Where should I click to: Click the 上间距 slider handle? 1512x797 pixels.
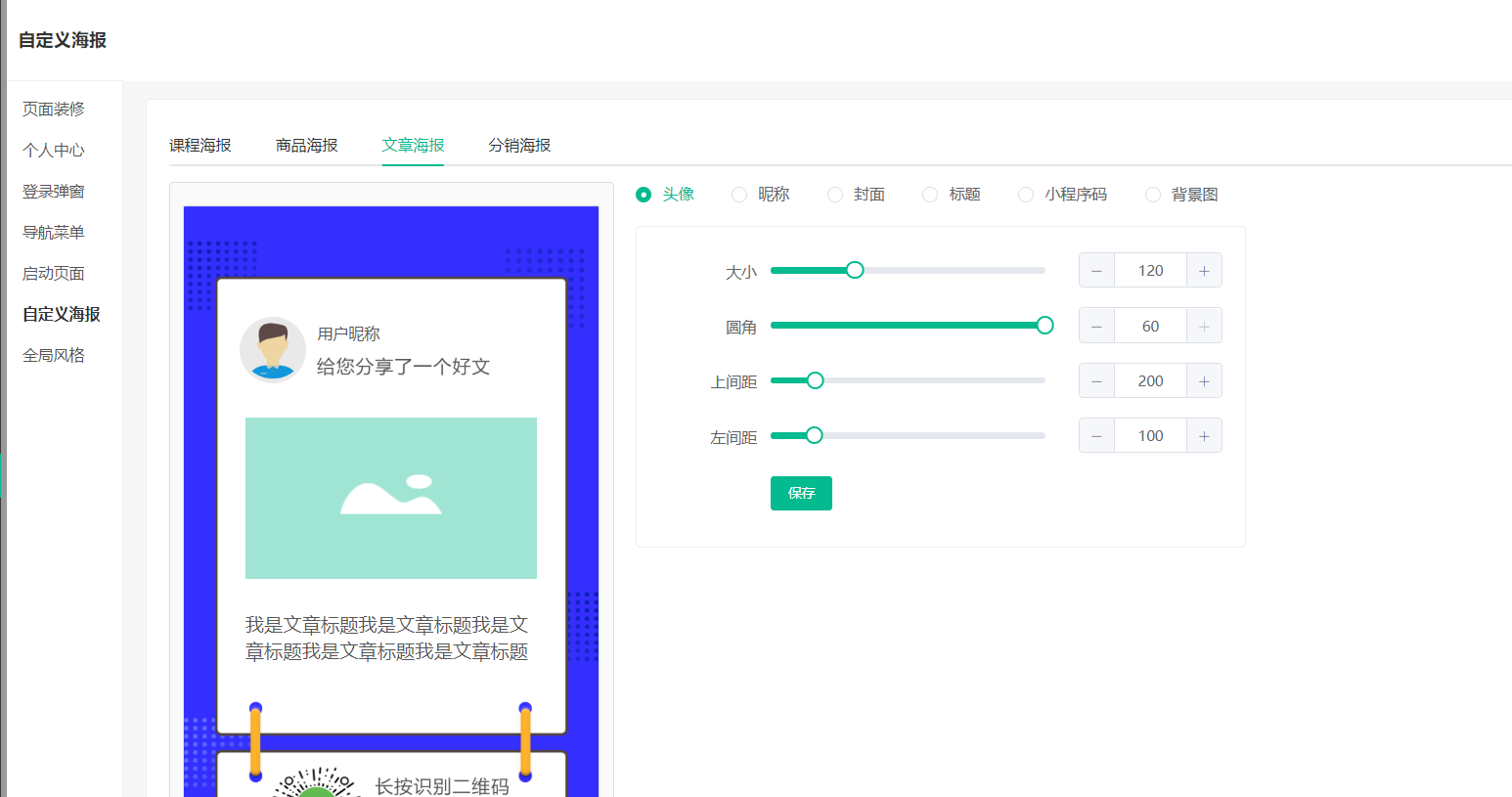815,380
